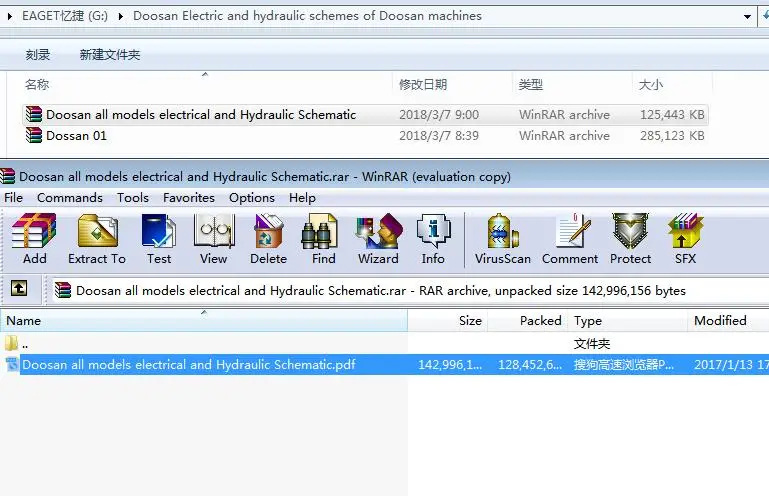Image resolution: width=769 pixels, height=496 pixels.
Task: Expand the Explorer address bar dropdown arrow
Action: [x=747, y=17]
